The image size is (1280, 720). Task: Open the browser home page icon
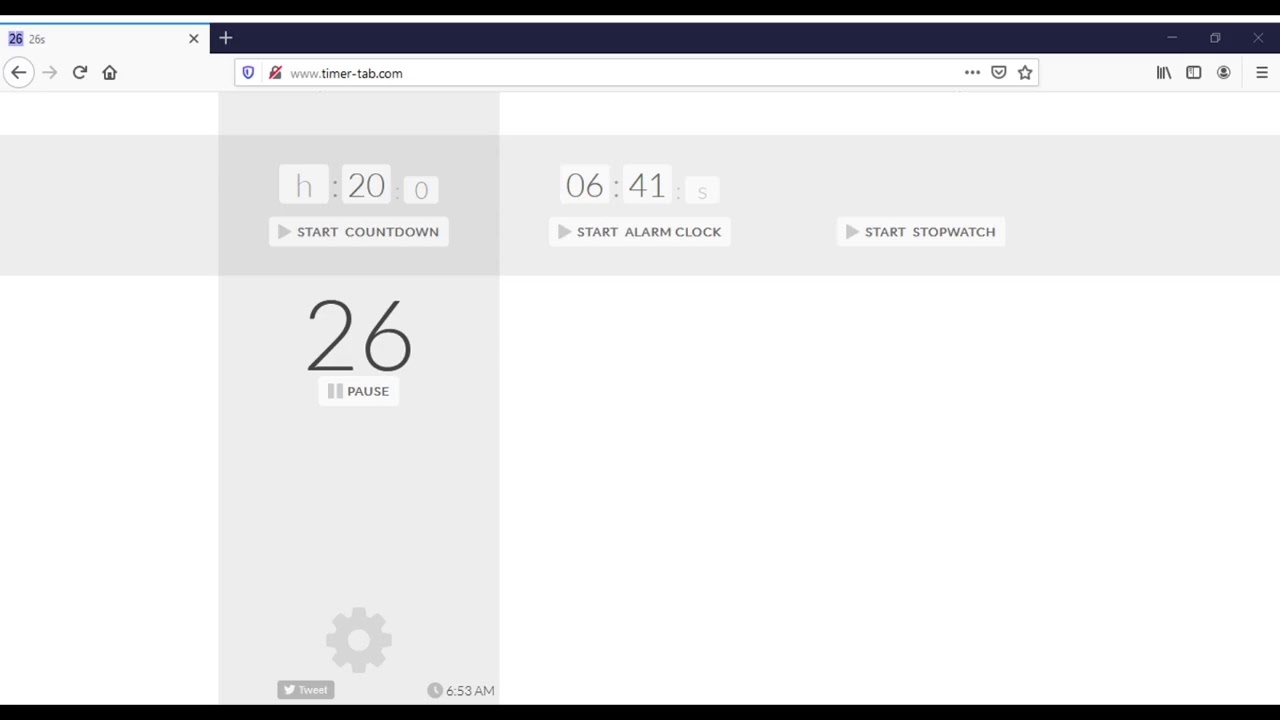[x=110, y=72]
